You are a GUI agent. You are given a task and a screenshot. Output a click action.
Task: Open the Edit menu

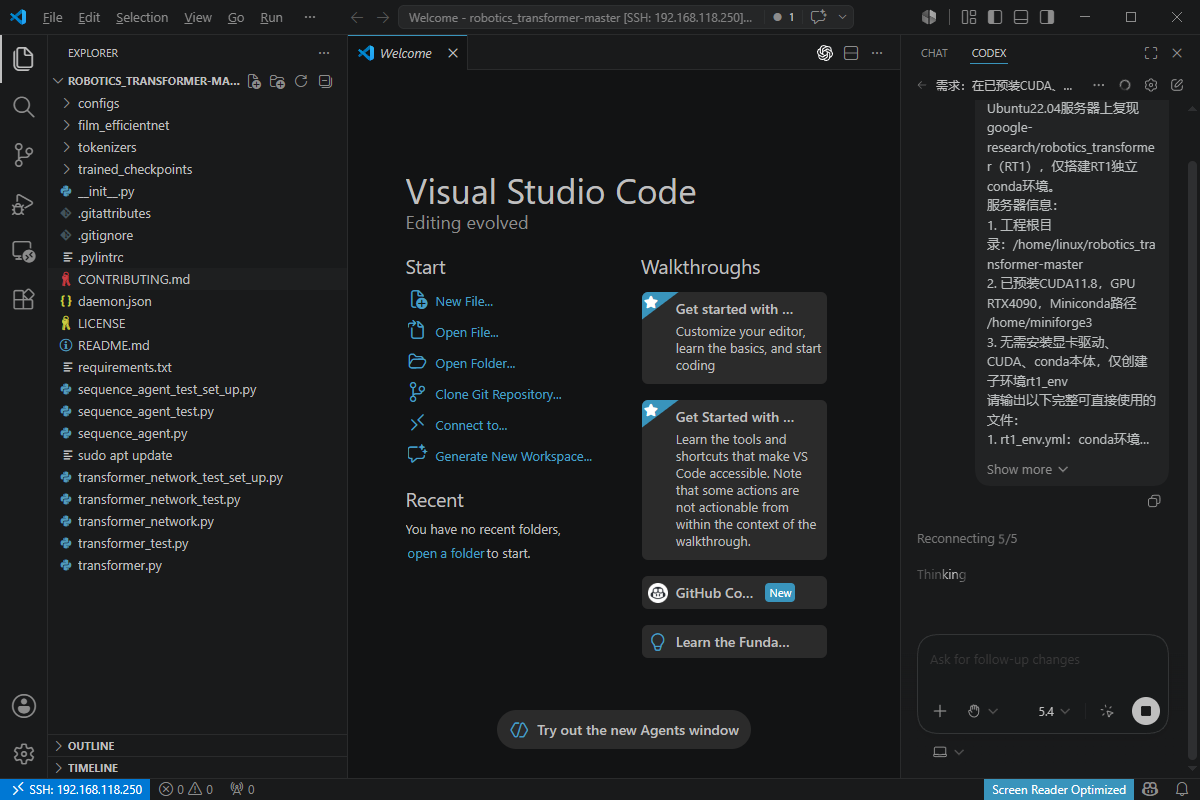point(89,17)
